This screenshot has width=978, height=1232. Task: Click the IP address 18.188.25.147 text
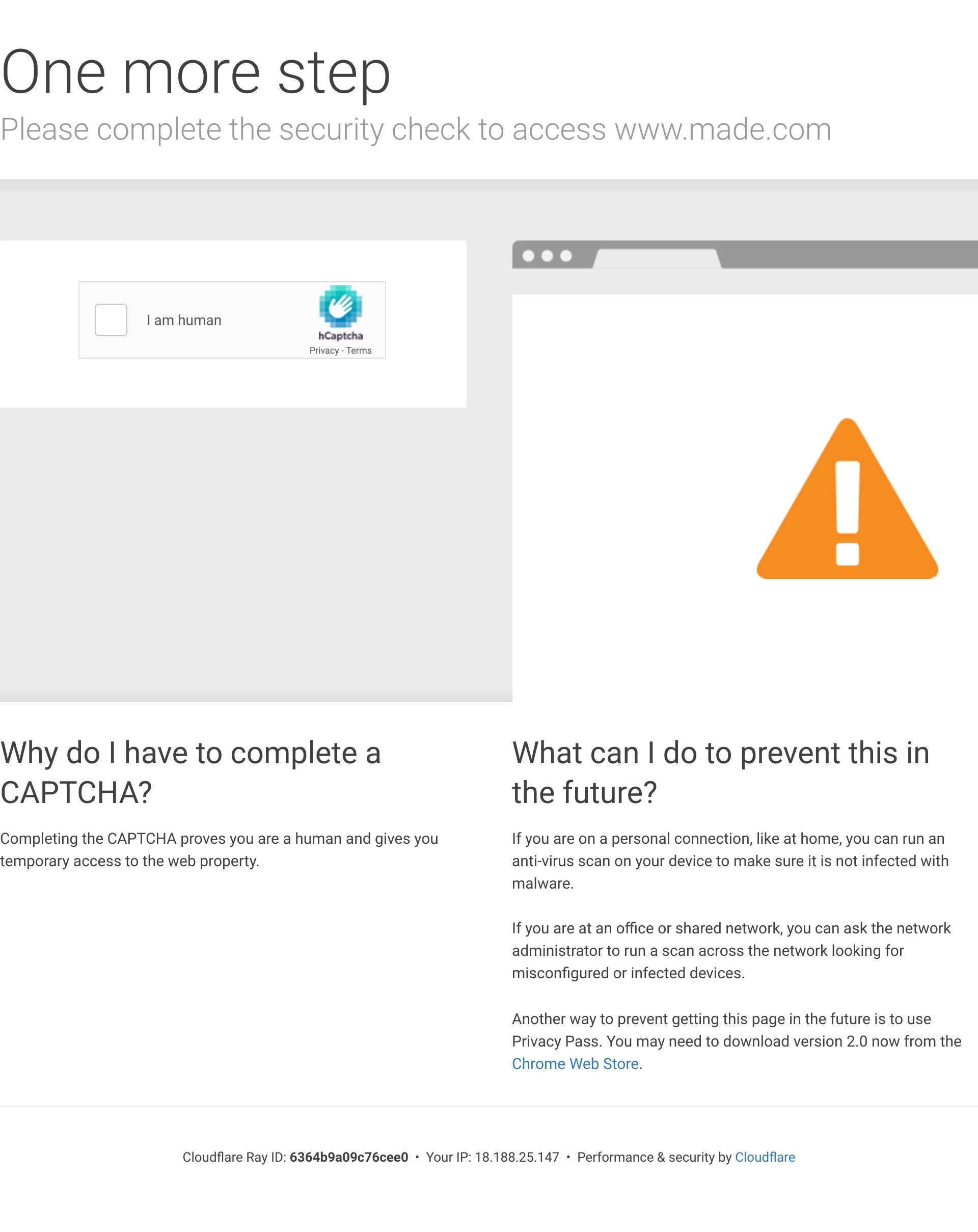coord(517,1157)
